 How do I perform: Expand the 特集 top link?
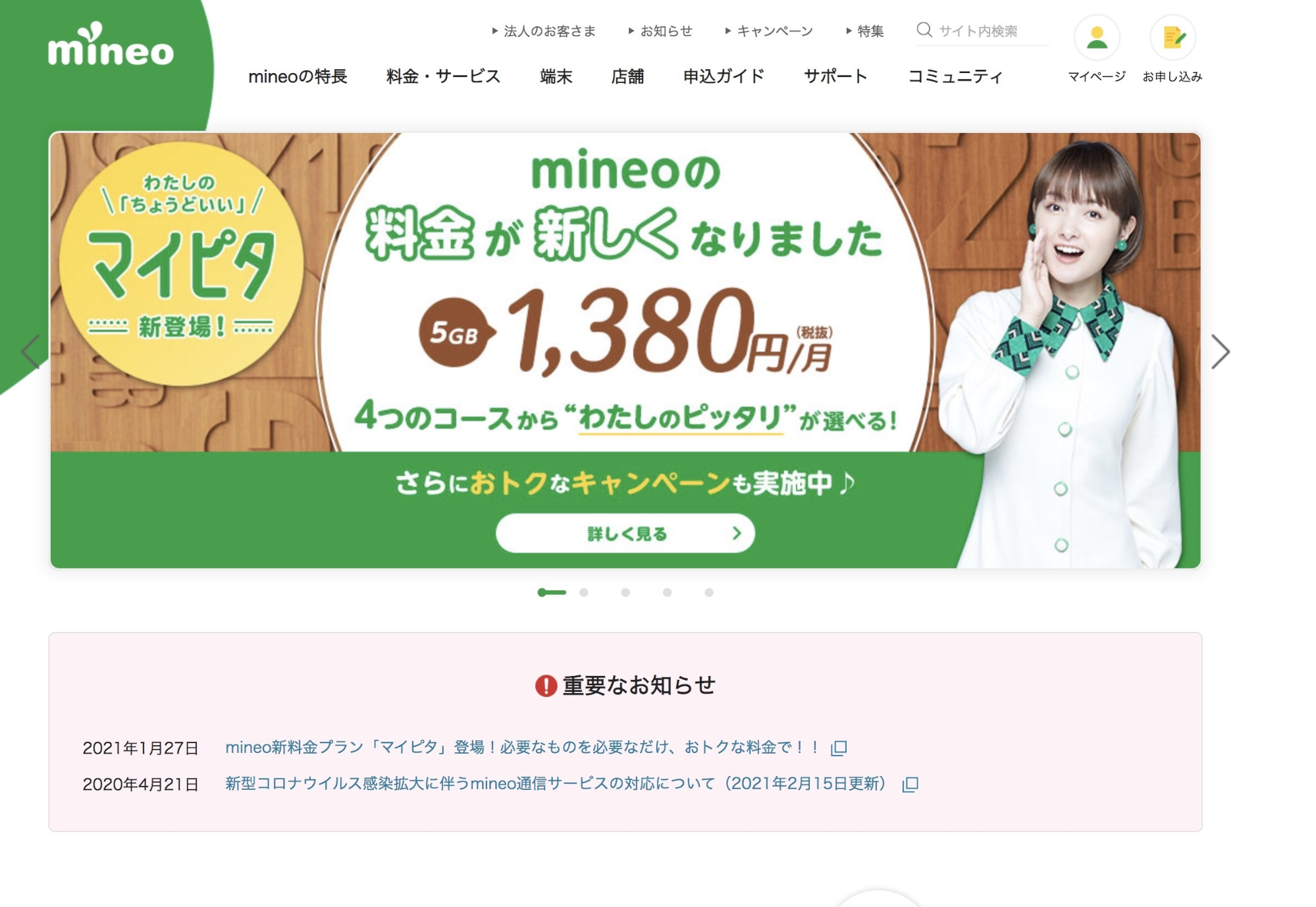click(x=865, y=31)
